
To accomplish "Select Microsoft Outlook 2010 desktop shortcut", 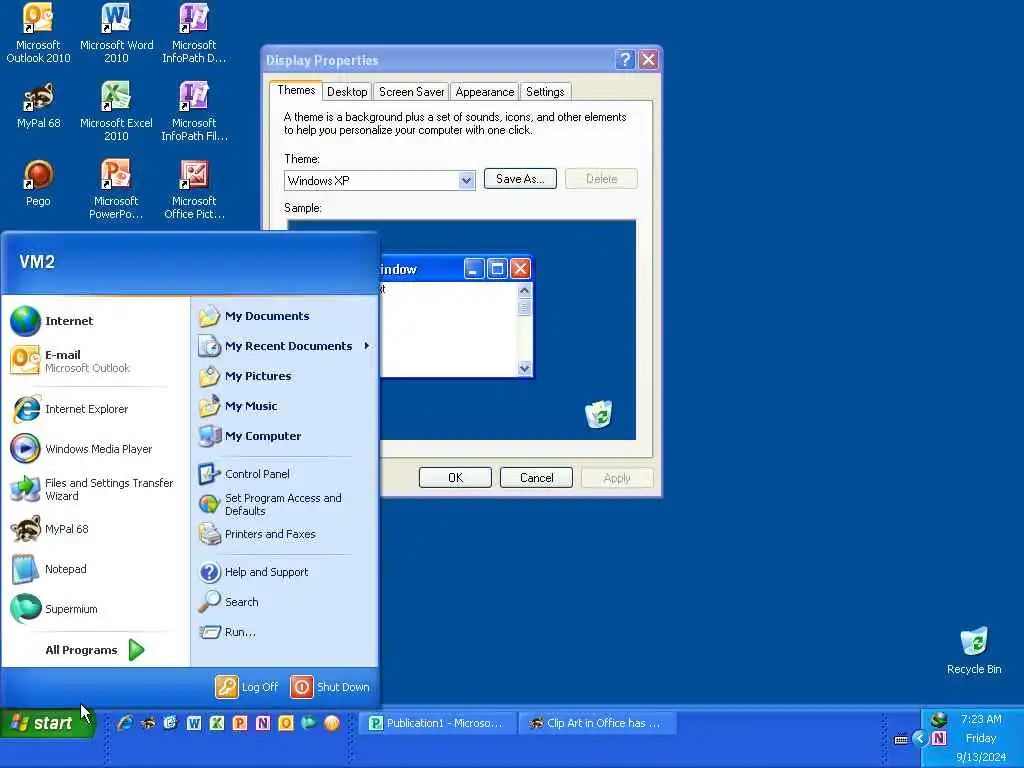I will 38,33.
